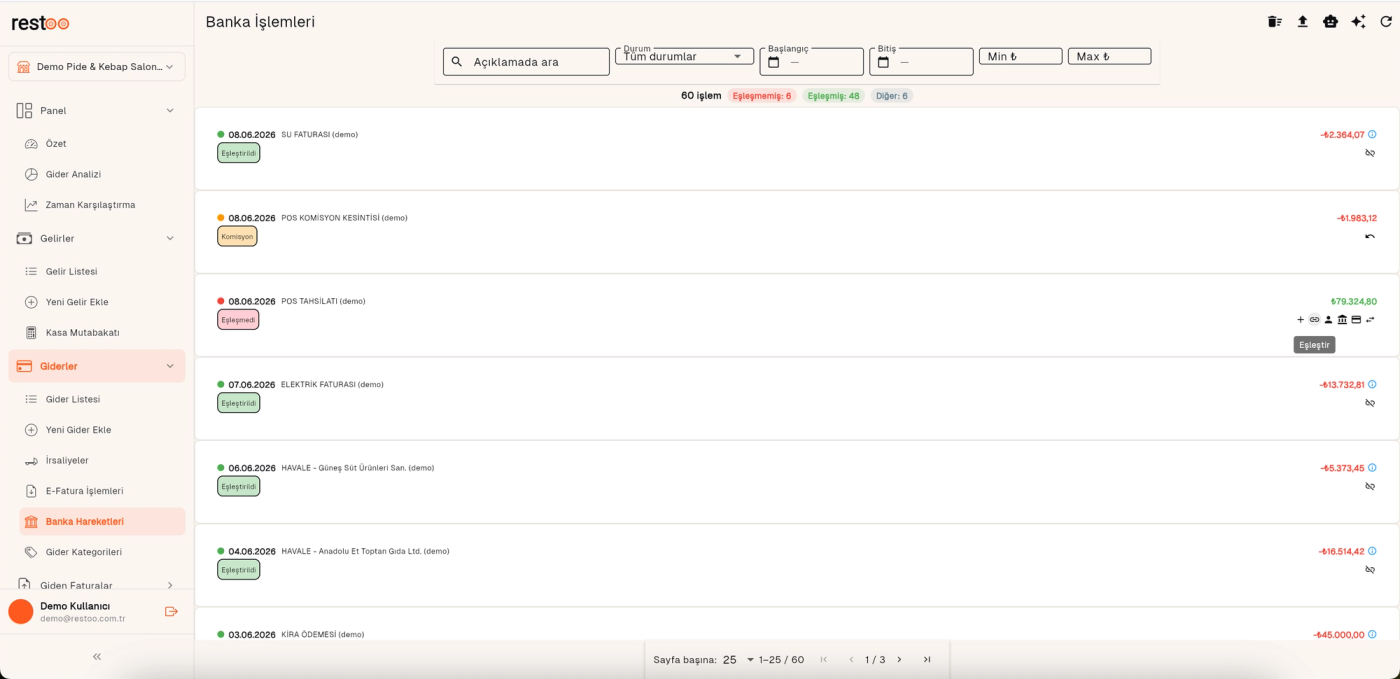The image size is (1400, 679).
Task: Click the transfer arrows icon on POS TAHSİLATI
Action: (x=1370, y=320)
